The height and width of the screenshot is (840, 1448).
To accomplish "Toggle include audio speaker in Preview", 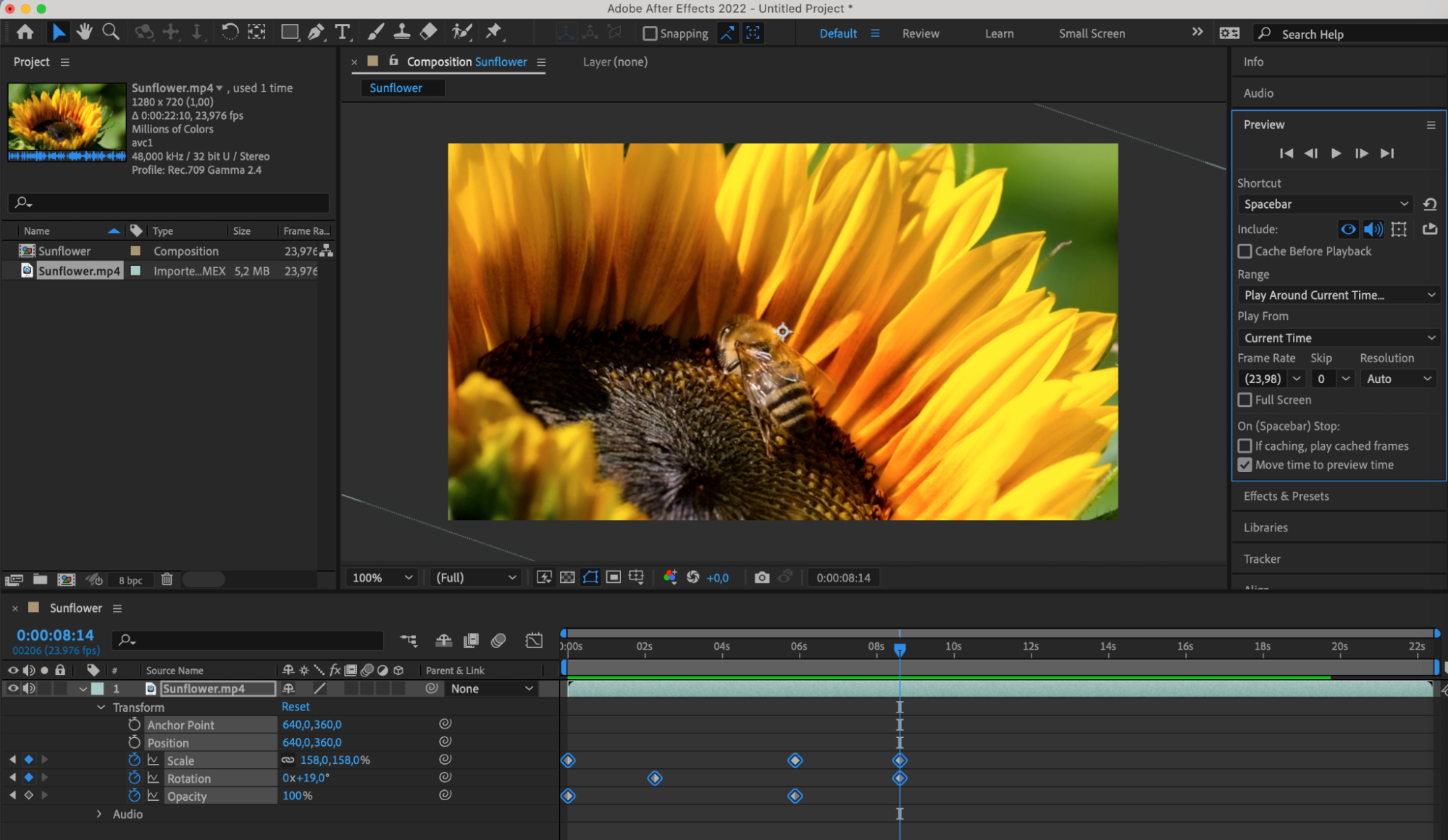I will pos(1373,230).
